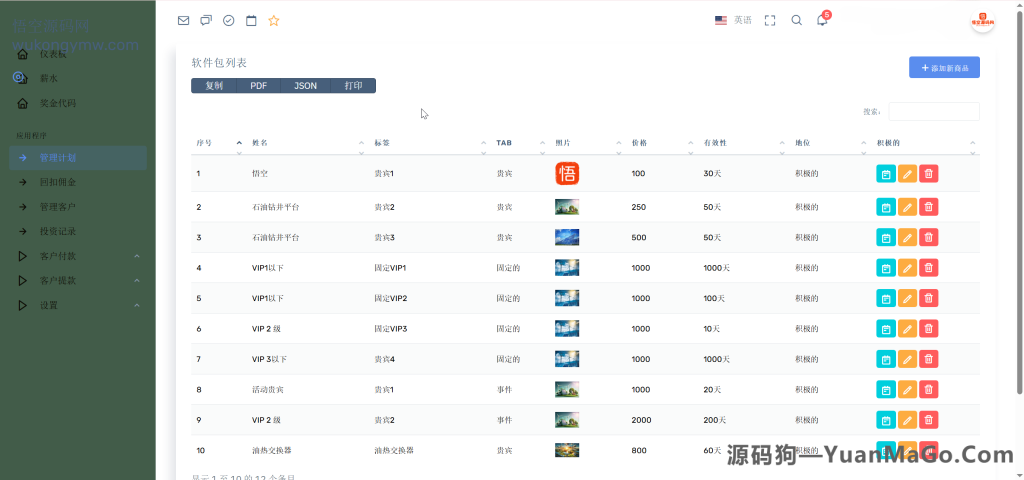Open 管理客户 in sidebar
1024x480 pixels.
coord(78,207)
